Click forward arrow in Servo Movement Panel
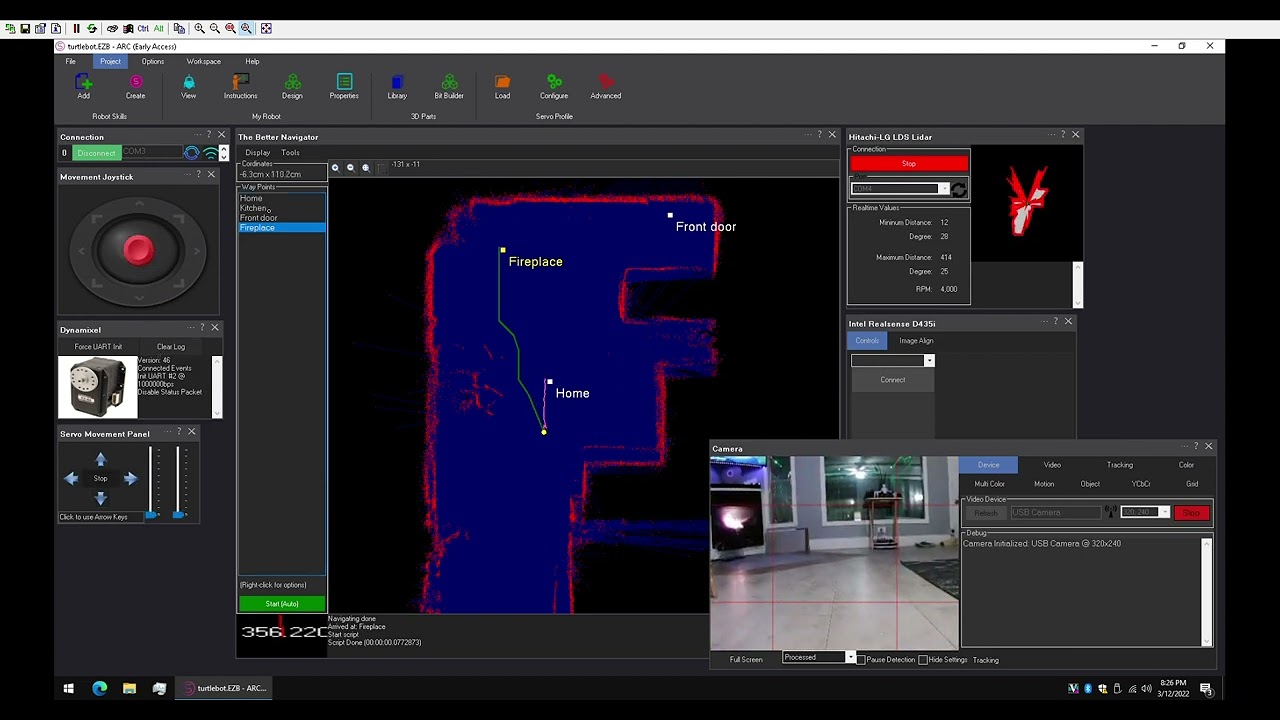Image resolution: width=1280 pixels, height=720 pixels. 100,460
